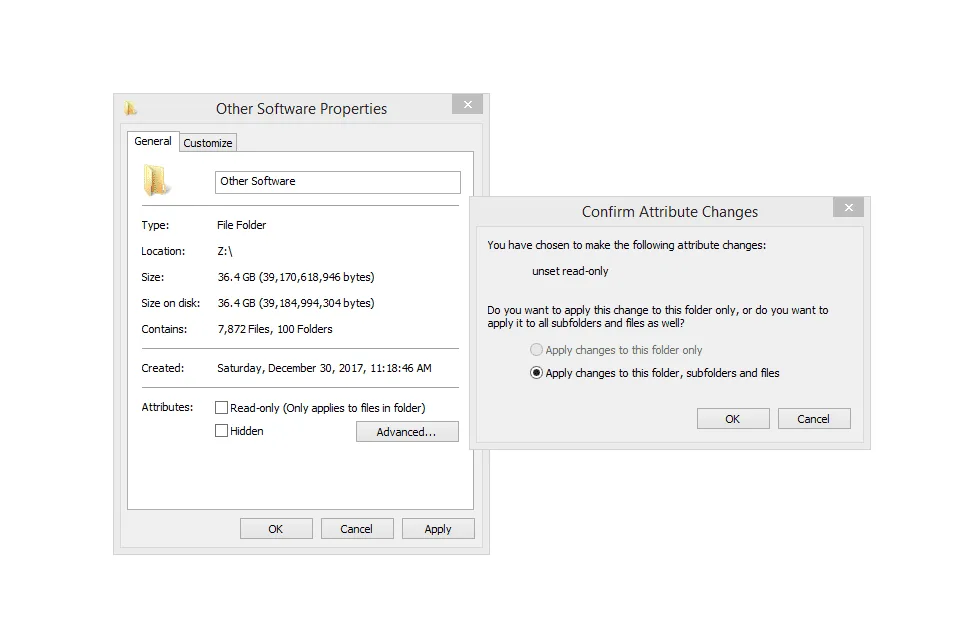
Task: Close the Other Software Properties window
Action: pyautogui.click(x=467, y=103)
